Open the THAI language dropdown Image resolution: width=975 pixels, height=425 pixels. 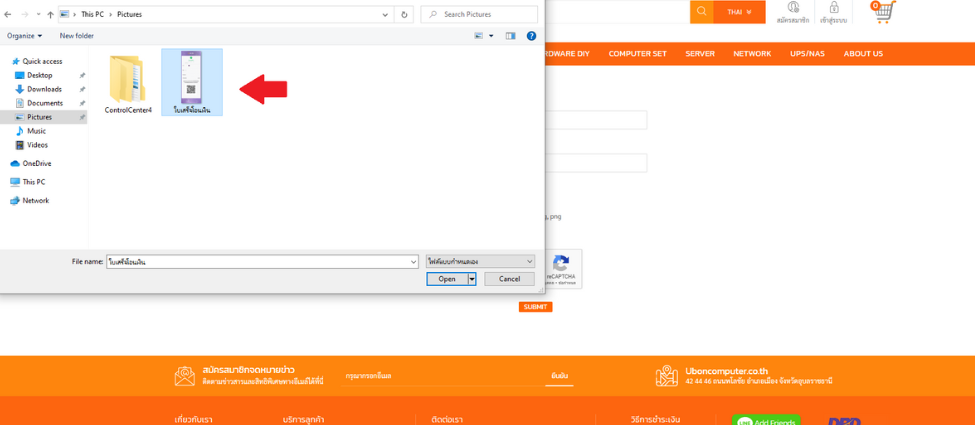coord(740,12)
